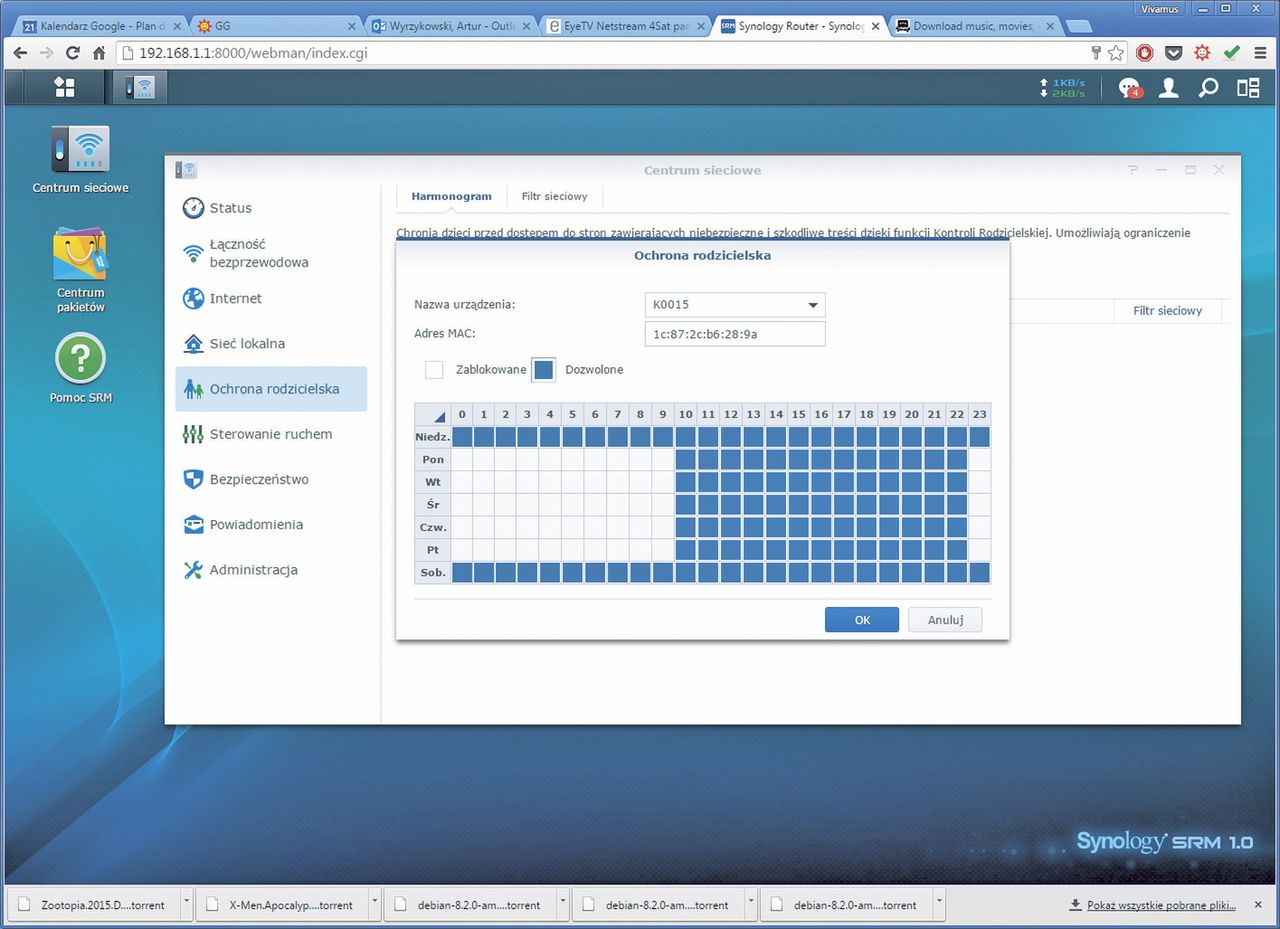
Task: Open the Zootopia.2015 torrent download
Action: 93,905
